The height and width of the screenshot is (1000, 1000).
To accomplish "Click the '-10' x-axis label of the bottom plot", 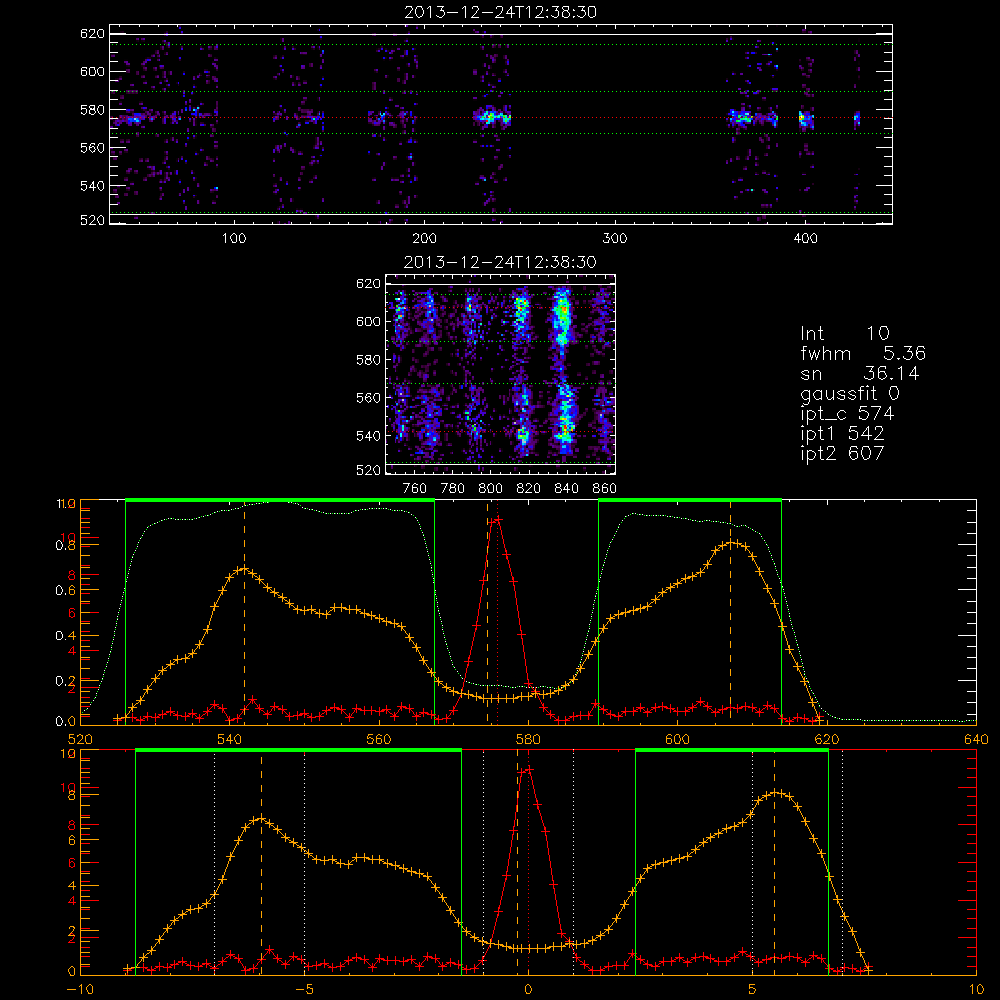I will pyautogui.click(x=80, y=990).
